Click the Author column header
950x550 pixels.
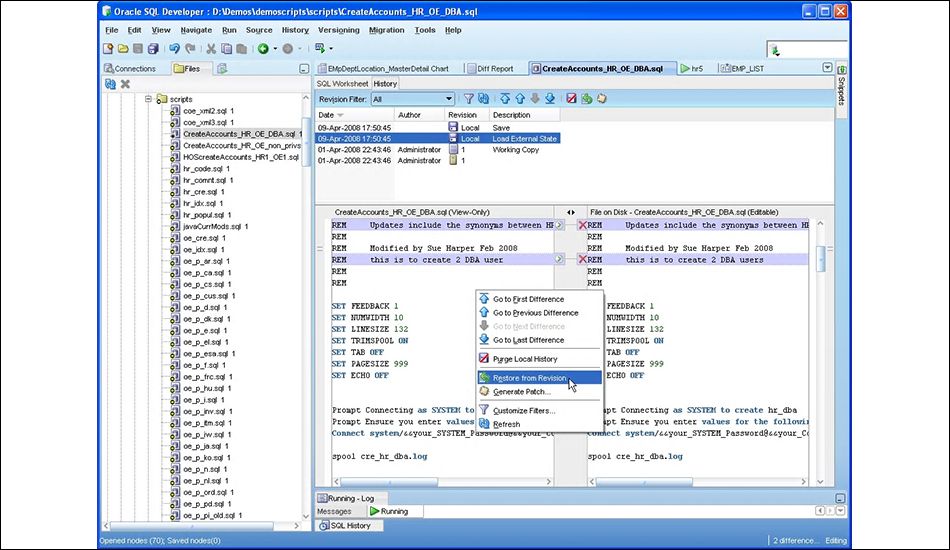418,114
